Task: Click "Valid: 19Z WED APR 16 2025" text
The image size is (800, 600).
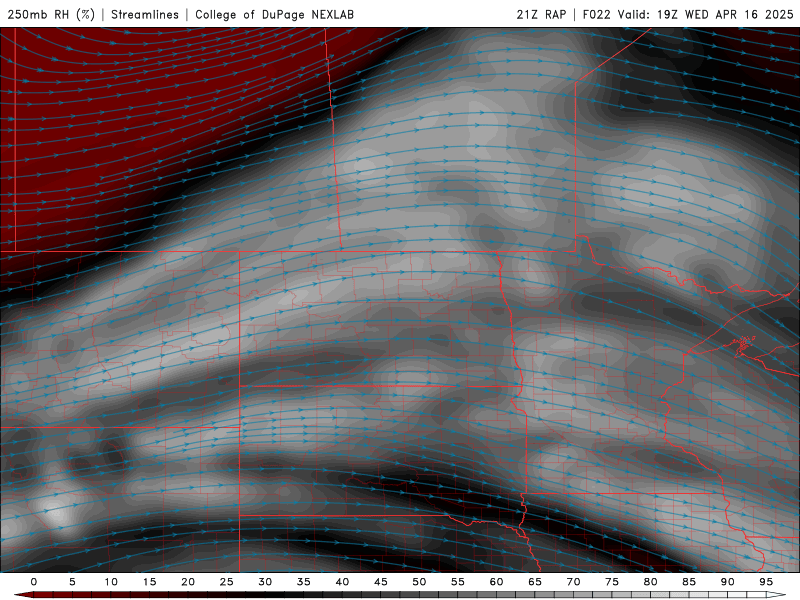Action: (706, 15)
